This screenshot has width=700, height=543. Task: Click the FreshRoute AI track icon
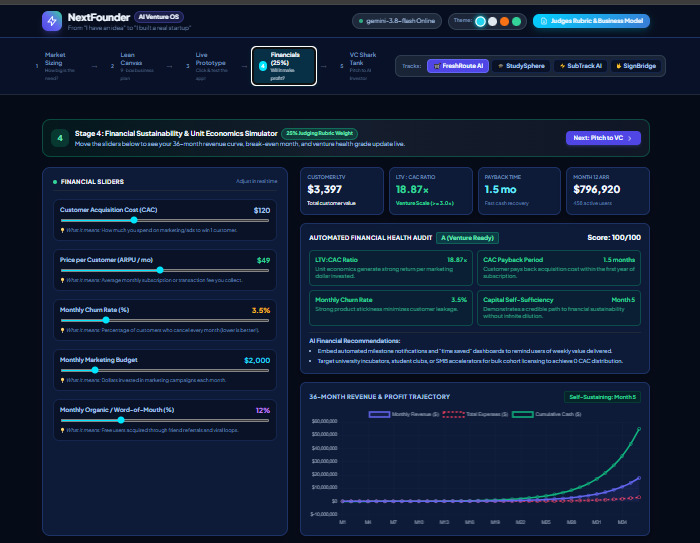click(x=437, y=66)
